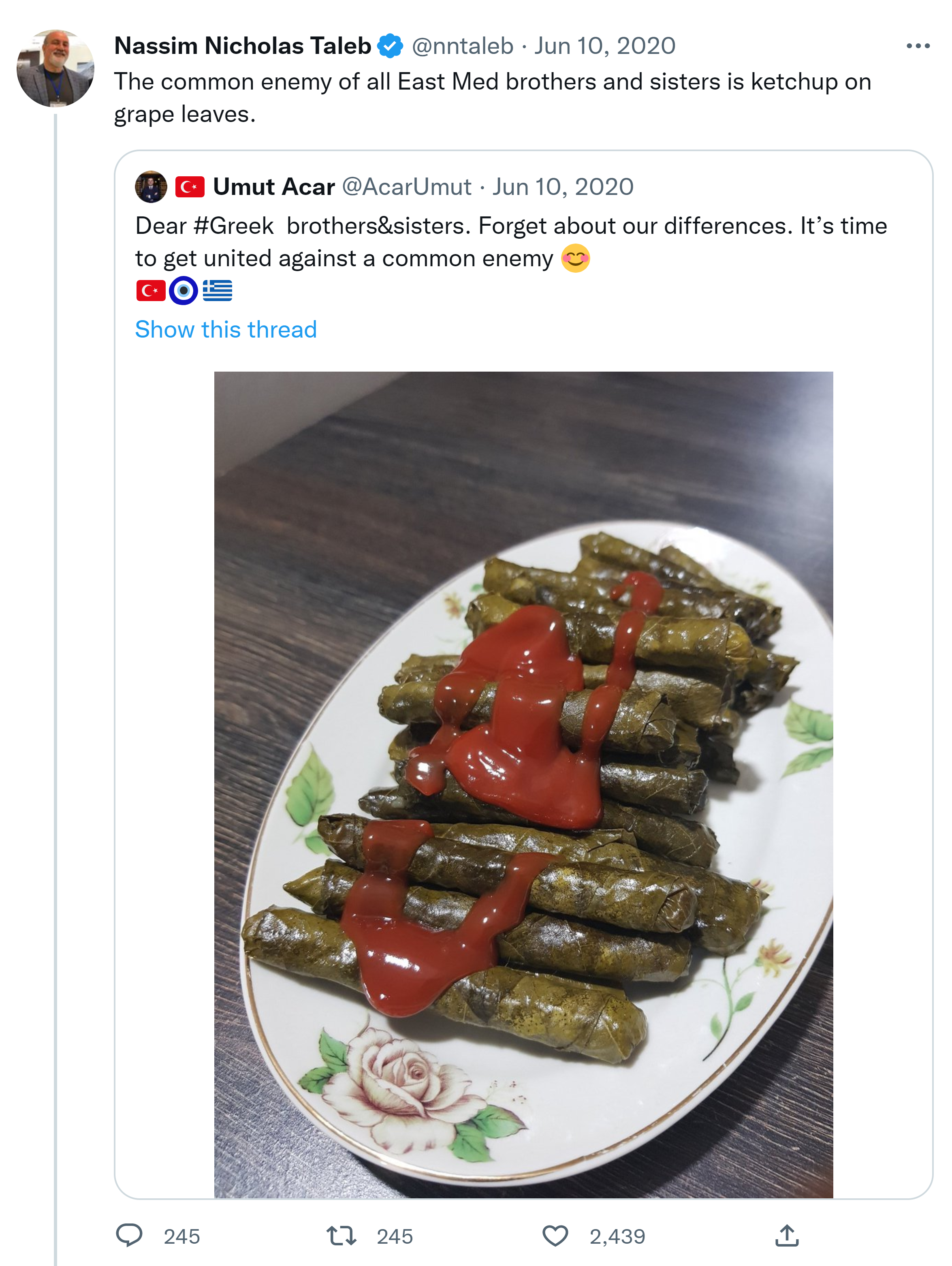Open Nassim Nicholas Taleb's profile picture
This screenshot has width=952, height=1266.
(55, 68)
